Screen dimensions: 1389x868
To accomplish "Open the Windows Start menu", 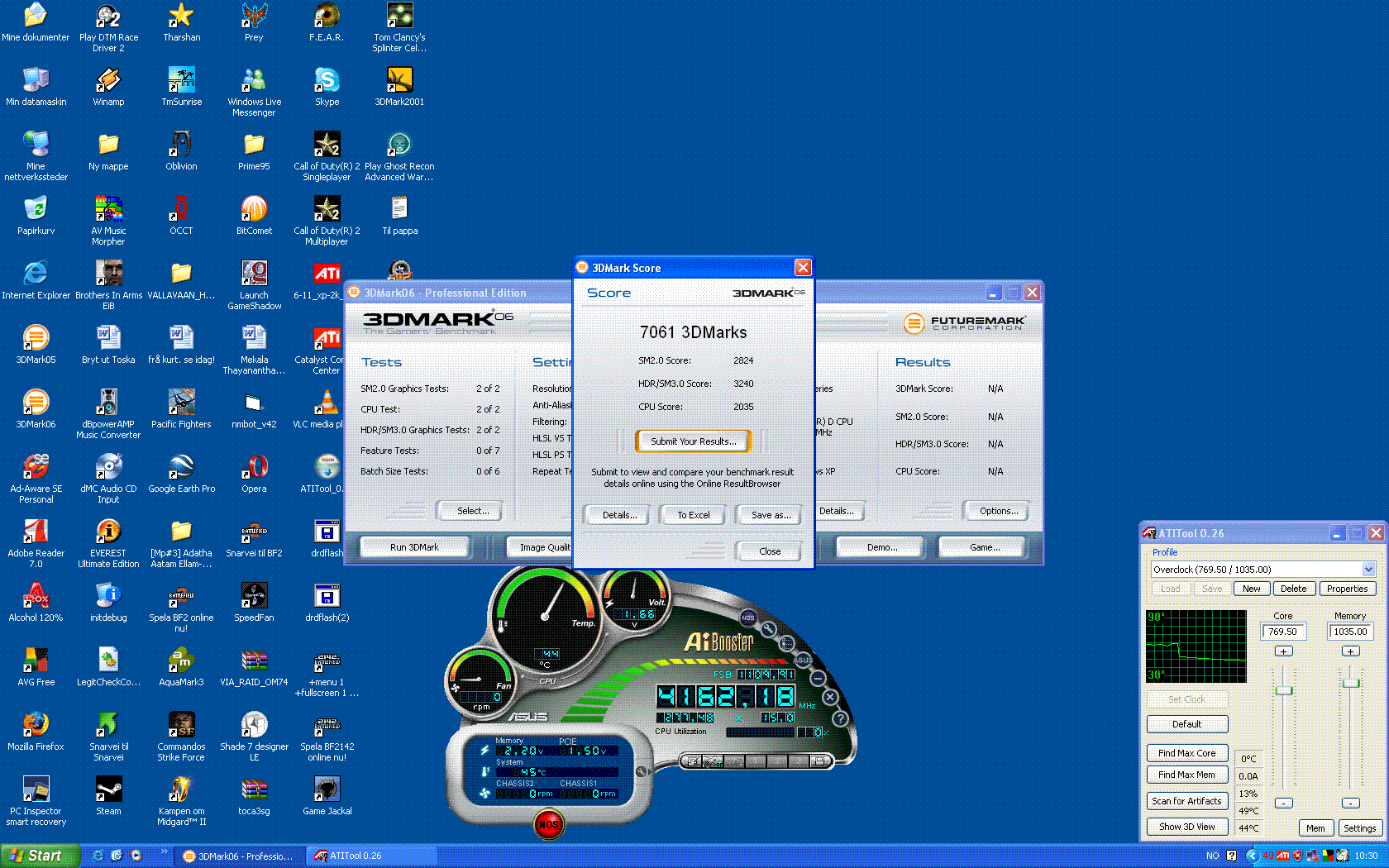I will (x=40, y=856).
